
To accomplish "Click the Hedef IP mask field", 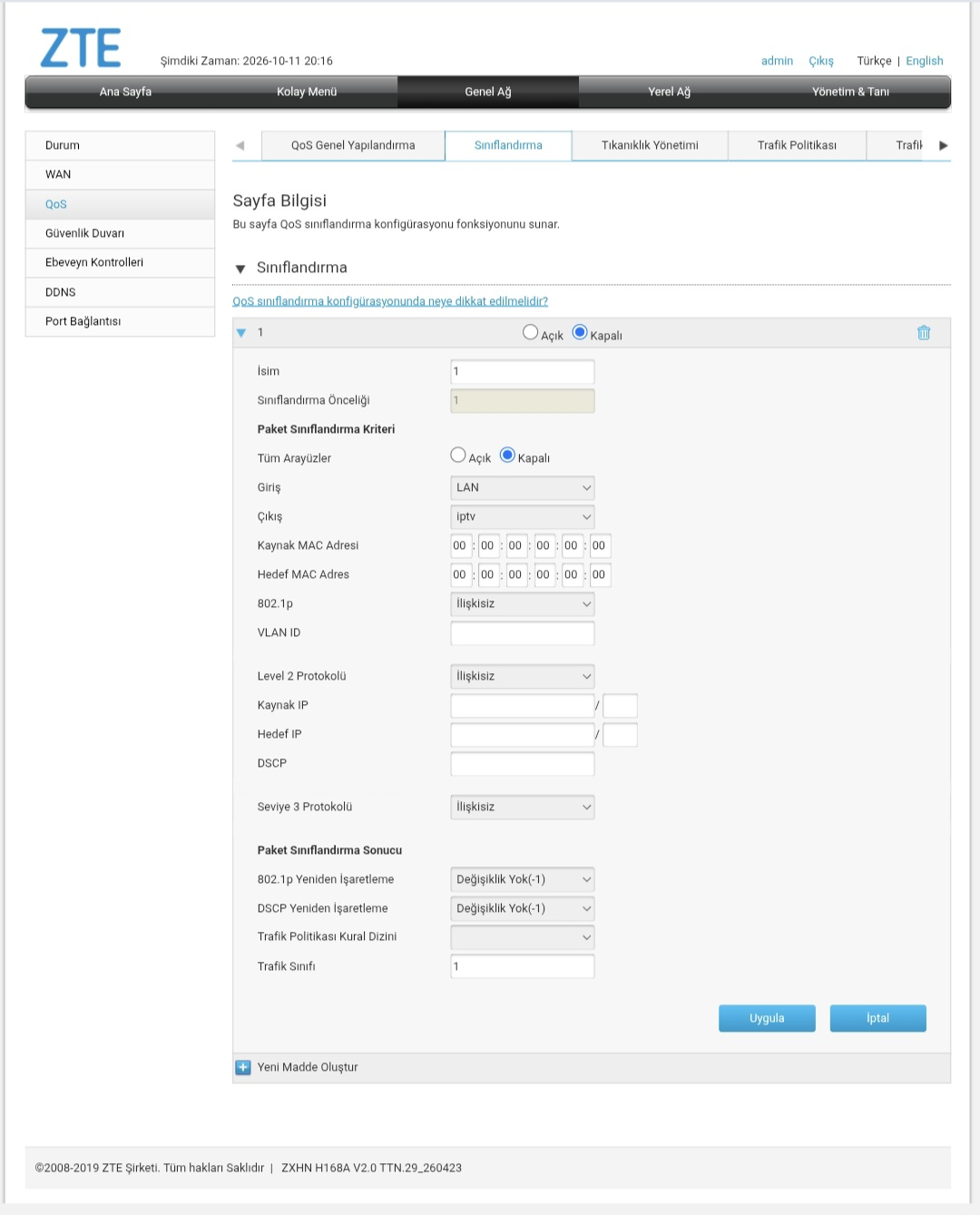I will click(621, 735).
